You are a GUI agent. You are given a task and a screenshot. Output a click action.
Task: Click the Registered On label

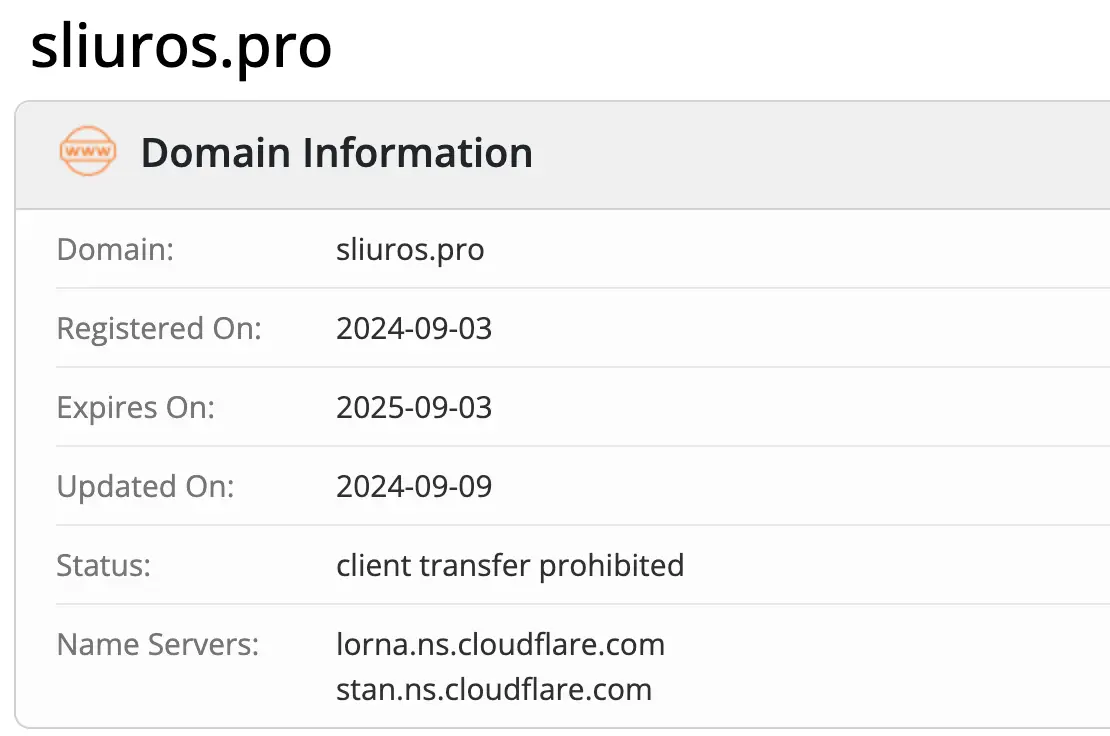click(159, 328)
